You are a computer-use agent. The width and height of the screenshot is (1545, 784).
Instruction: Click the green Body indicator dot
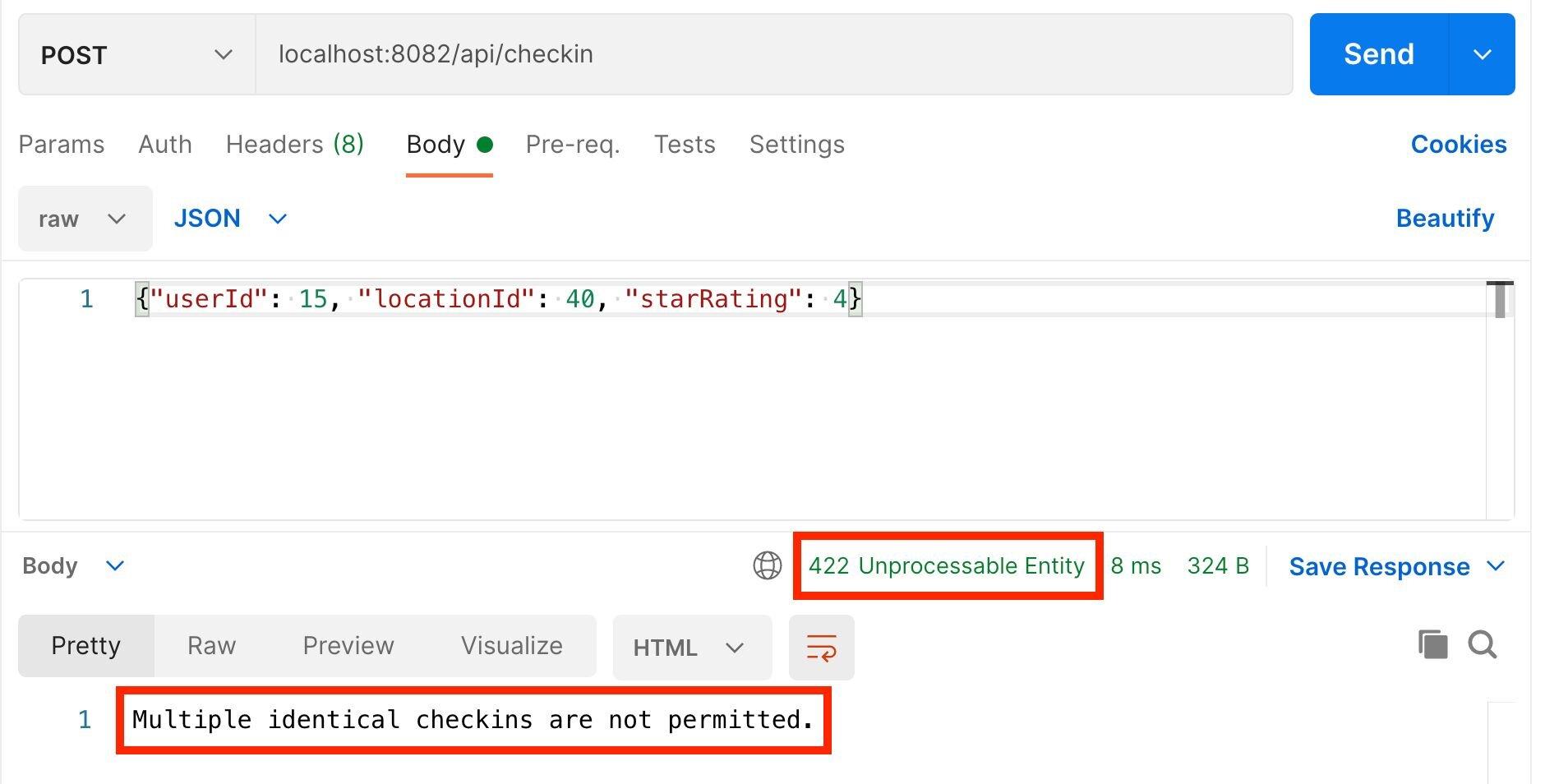(485, 145)
